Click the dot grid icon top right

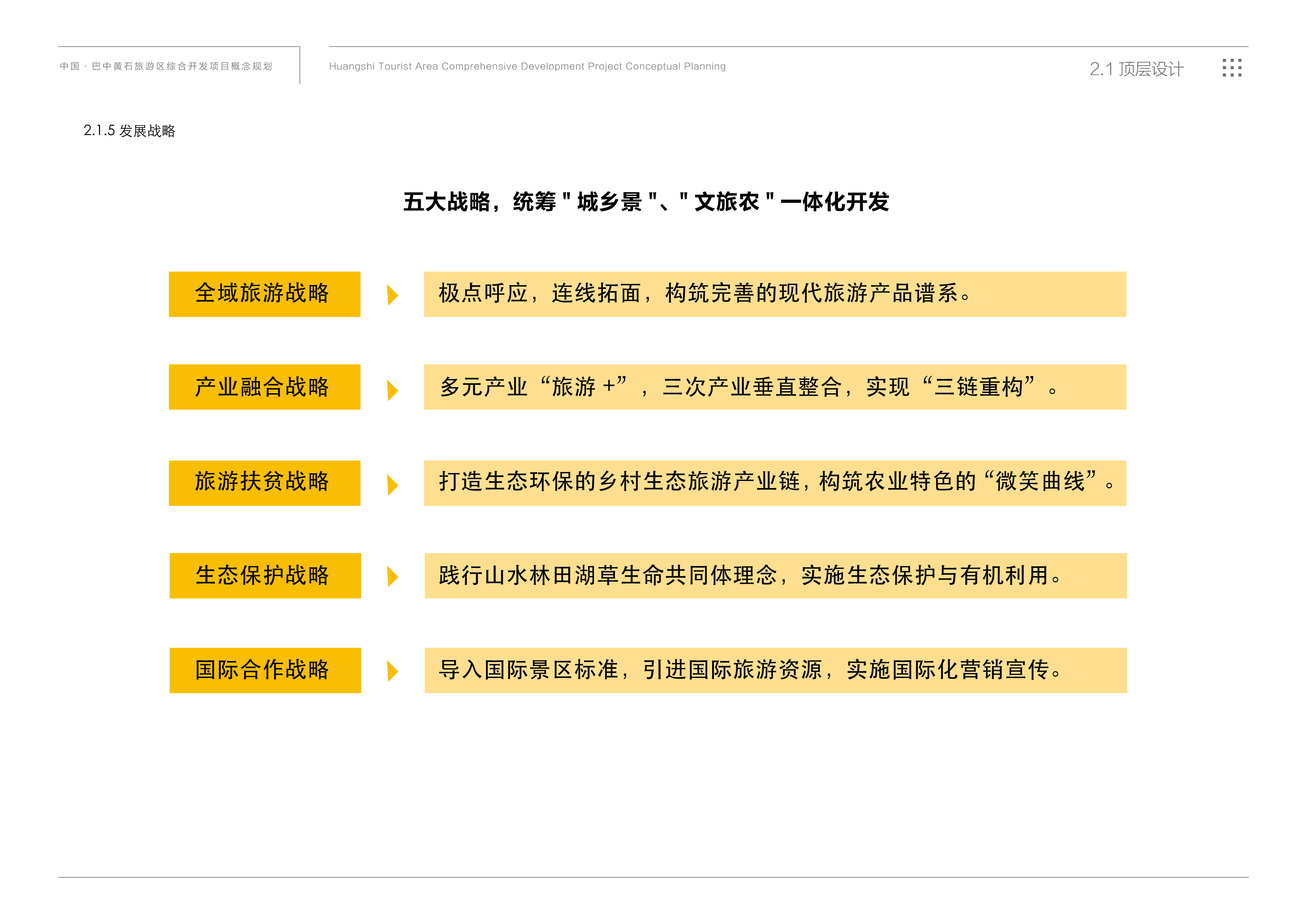coord(1232,68)
